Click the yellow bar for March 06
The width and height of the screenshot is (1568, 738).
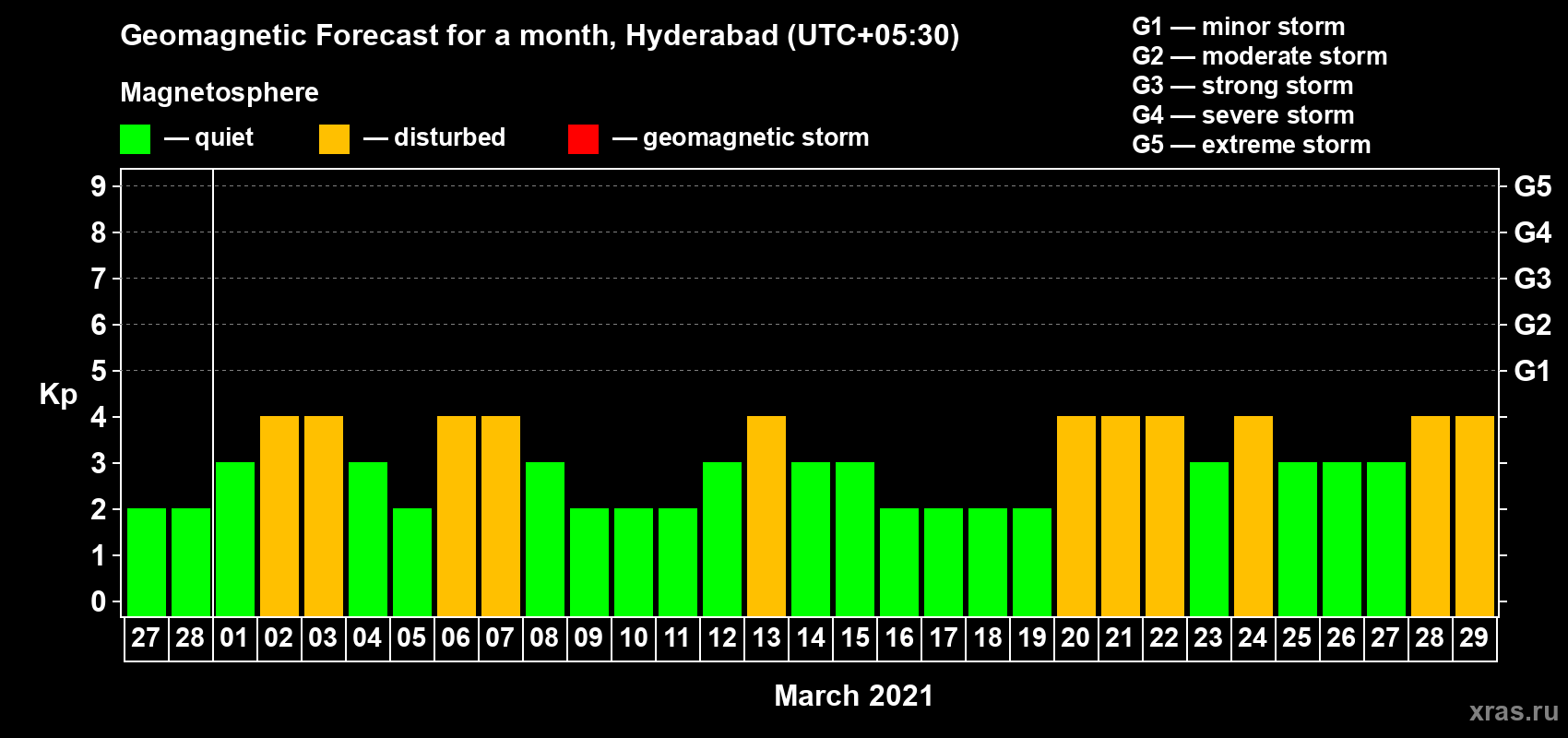click(457, 516)
